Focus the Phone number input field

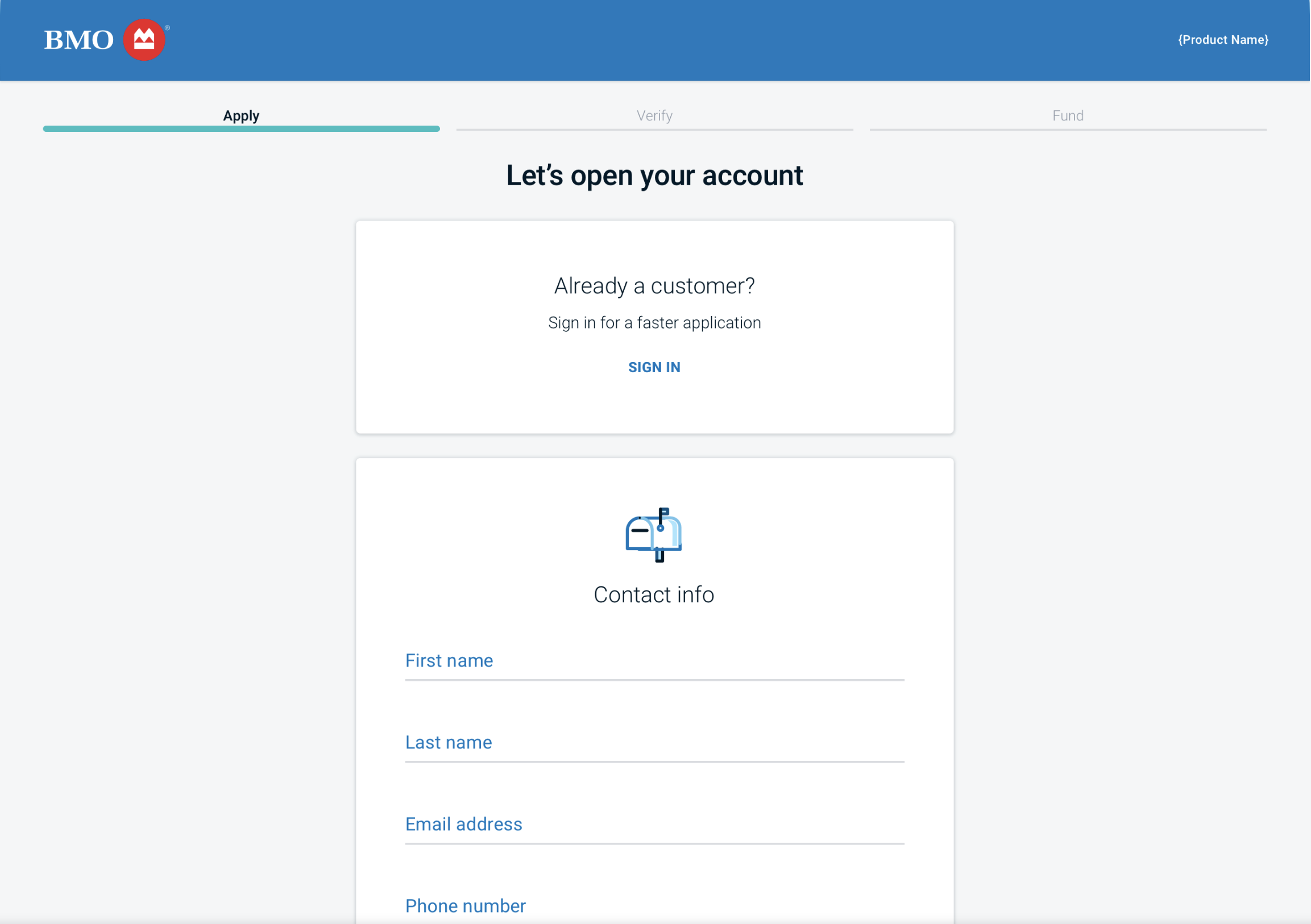tap(654, 909)
